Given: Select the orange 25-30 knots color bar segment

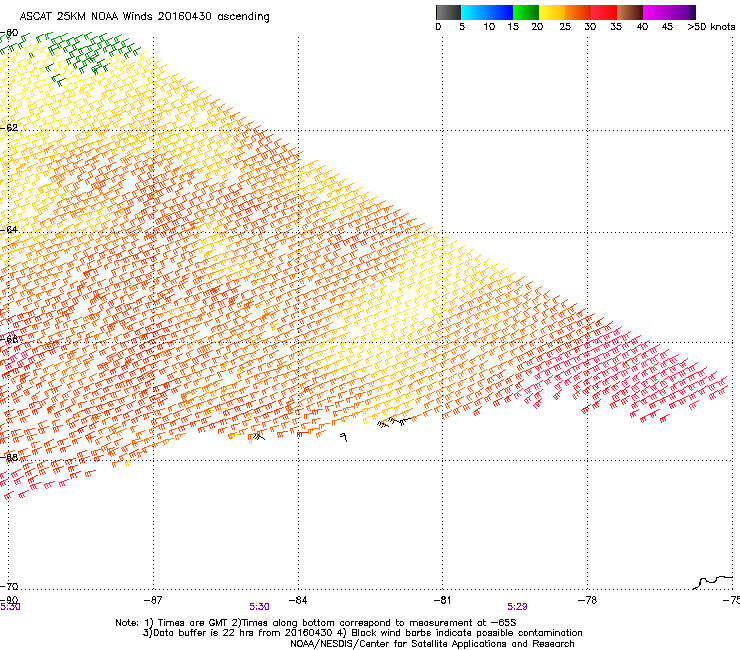Looking at the screenshot, I should click(578, 12).
